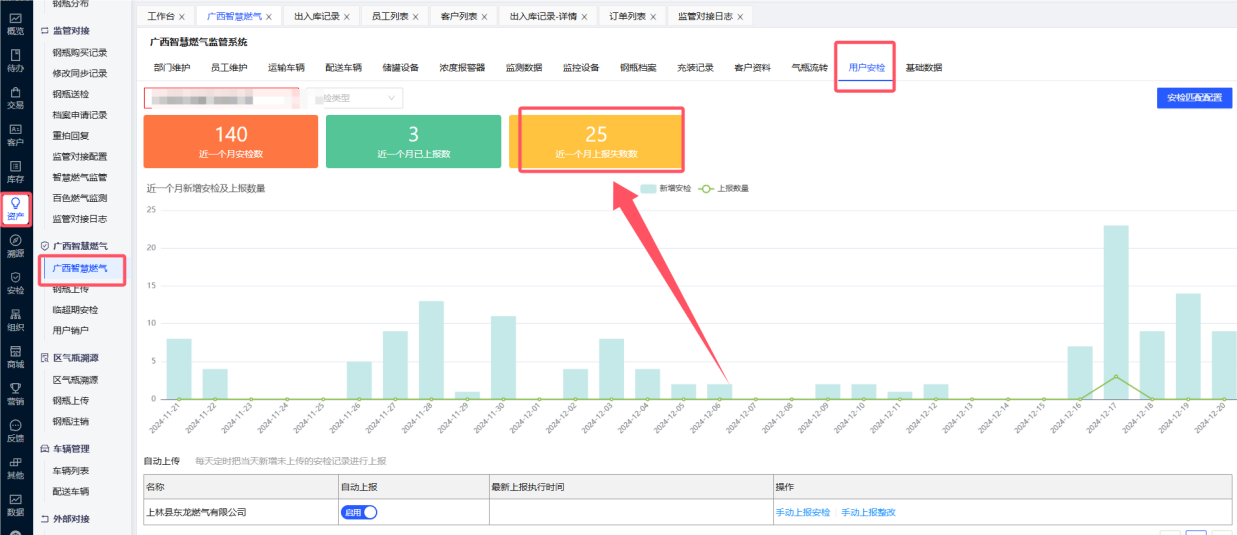Image resolution: width=1237 pixels, height=535 pixels.
Task: Click the 安检匹配配置 button
Action: (1194, 98)
